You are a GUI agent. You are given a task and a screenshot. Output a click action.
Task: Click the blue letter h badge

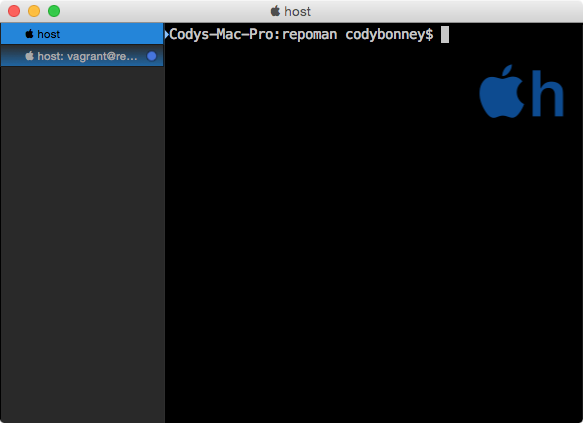coord(547,93)
